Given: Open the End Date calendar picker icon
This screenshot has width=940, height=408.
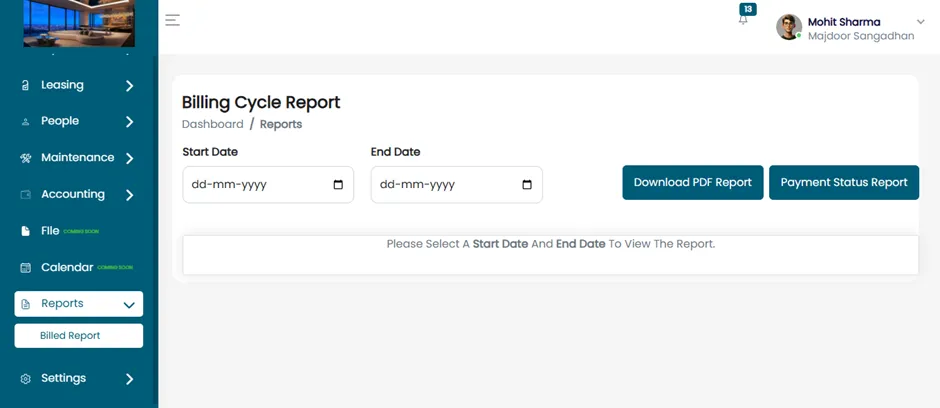Looking at the screenshot, I should (527, 185).
